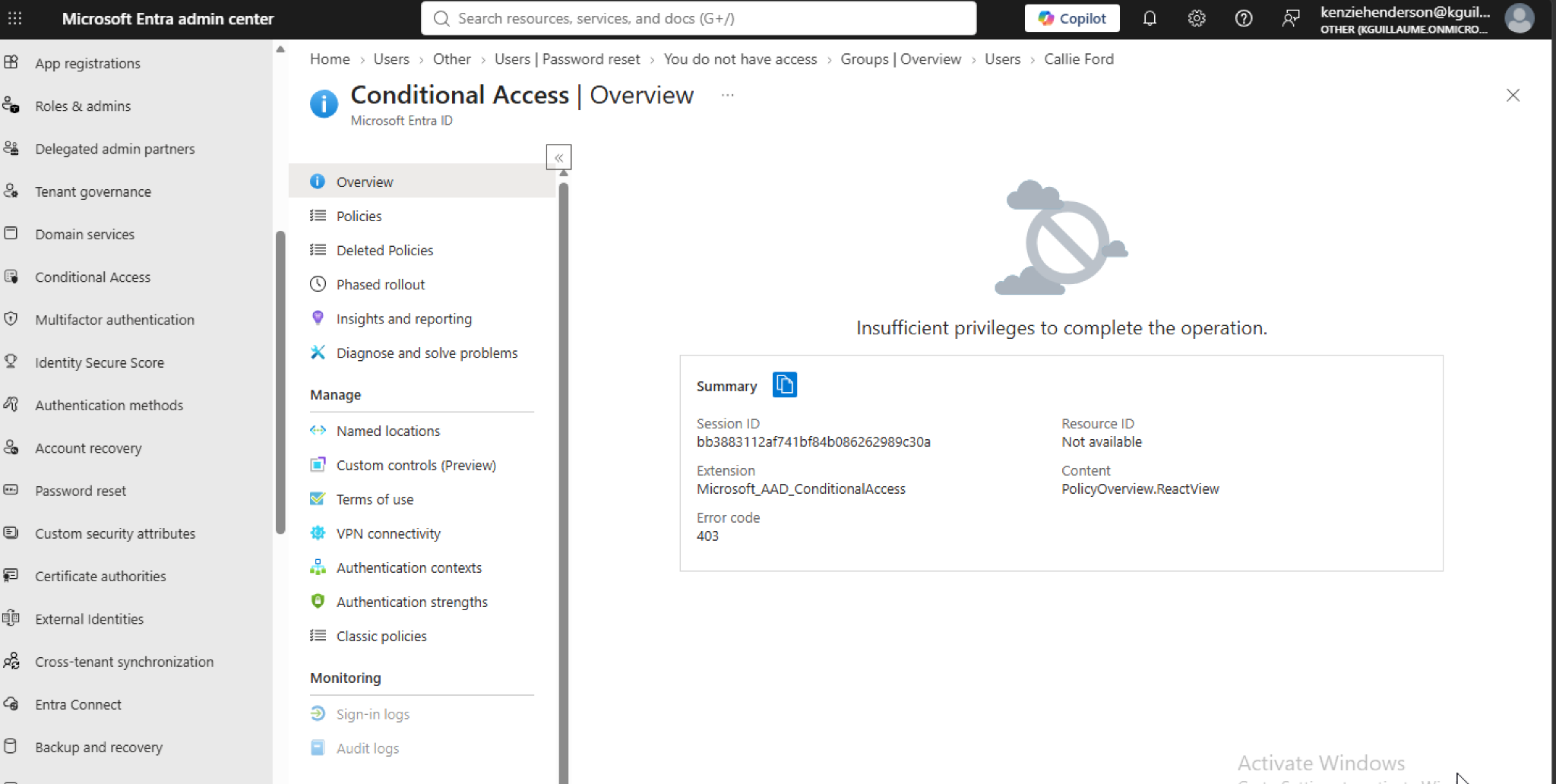
Task: Click the Account recovery icon
Action: pyautogui.click(x=11, y=447)
